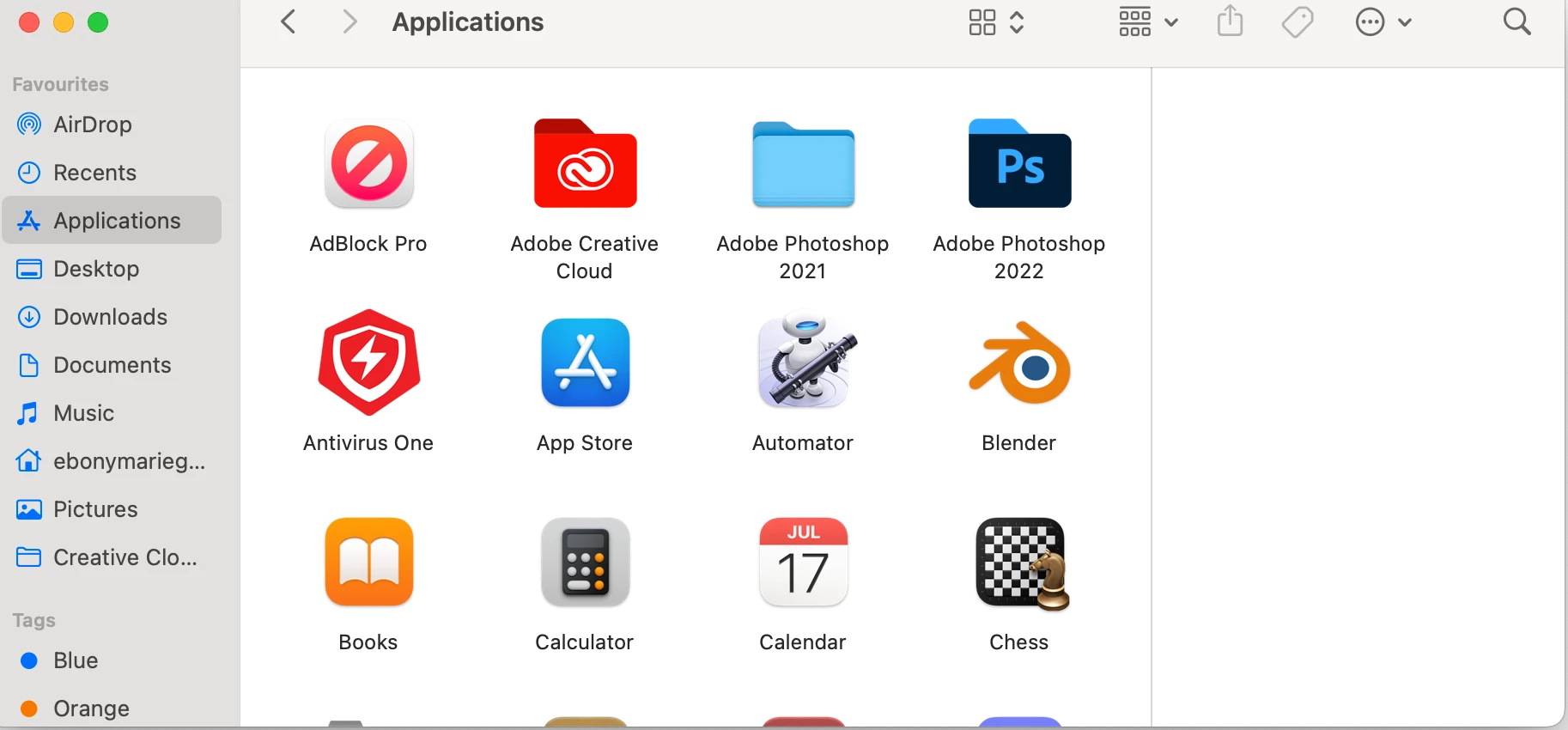This screenshot has height=730, width=1568.
Task: Click the Blender app icon
Action: 1020,362
